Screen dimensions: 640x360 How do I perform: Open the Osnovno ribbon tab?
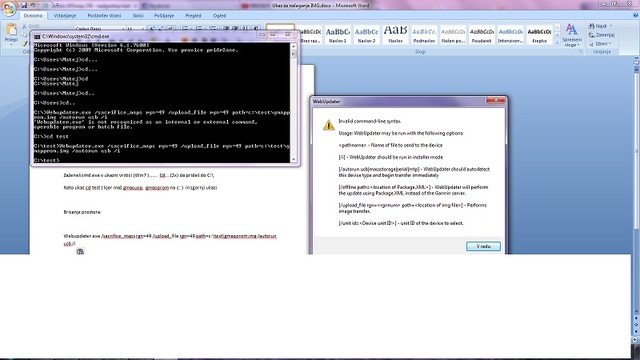point(33,16)
